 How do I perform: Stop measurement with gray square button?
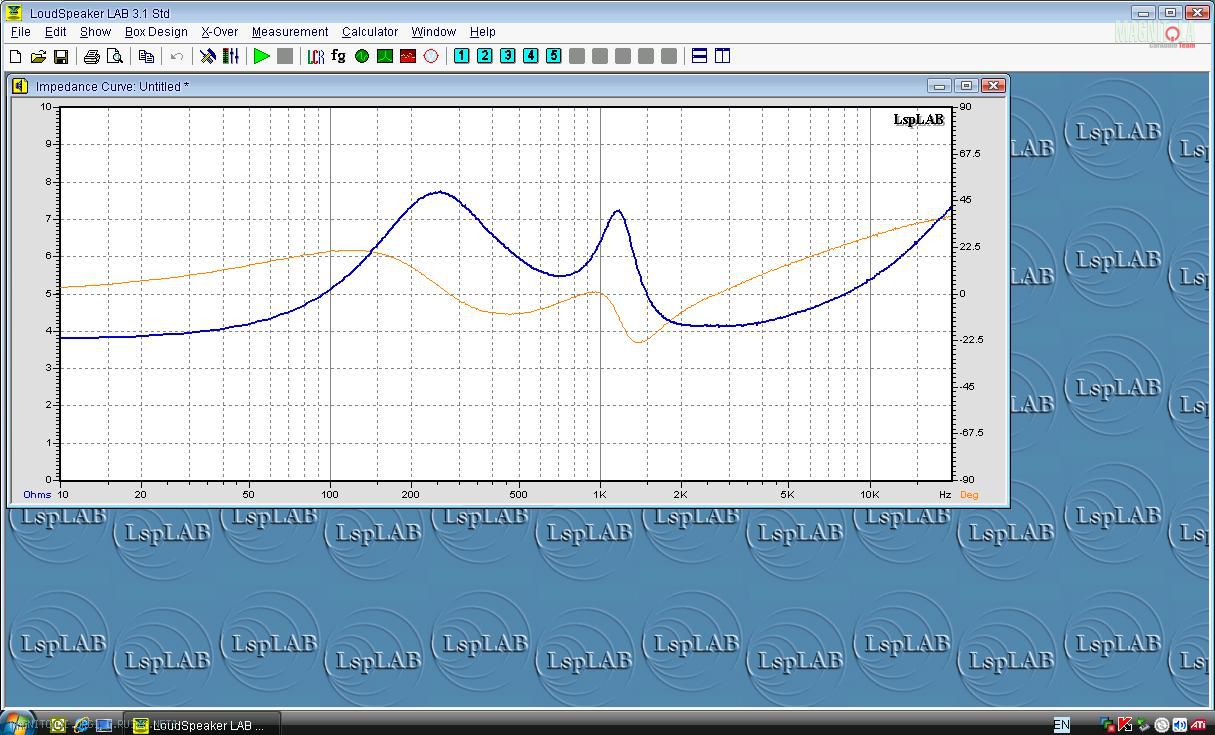pyautogui.click(x=285, y=57)
